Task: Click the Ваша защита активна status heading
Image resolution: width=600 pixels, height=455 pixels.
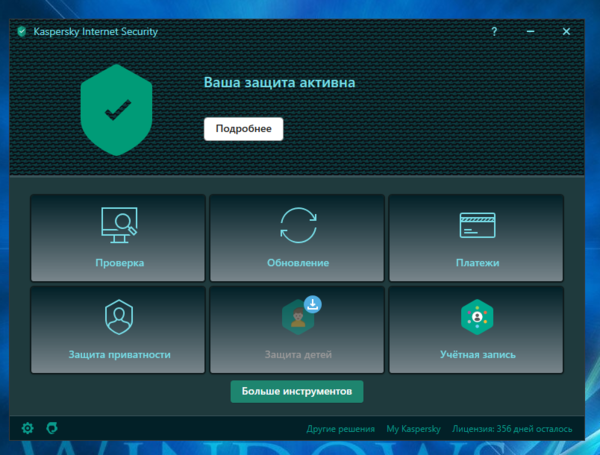Action: click(x=279, y=82)
